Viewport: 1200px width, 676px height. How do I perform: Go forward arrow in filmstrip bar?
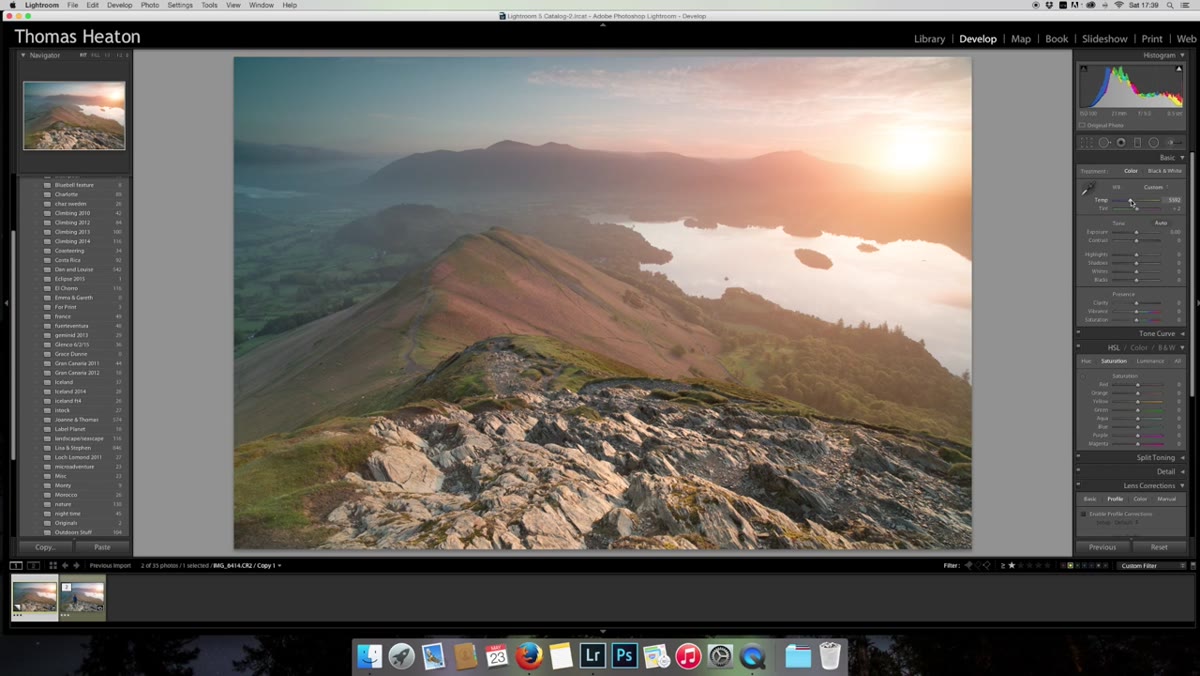coord(77,566)
